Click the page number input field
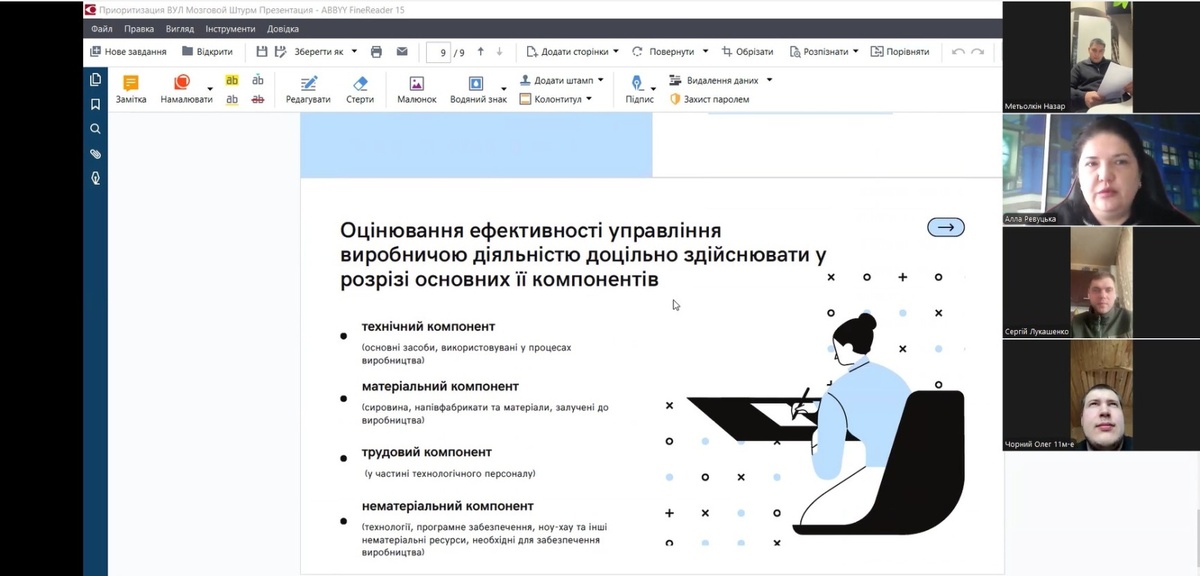 [439, 52]
